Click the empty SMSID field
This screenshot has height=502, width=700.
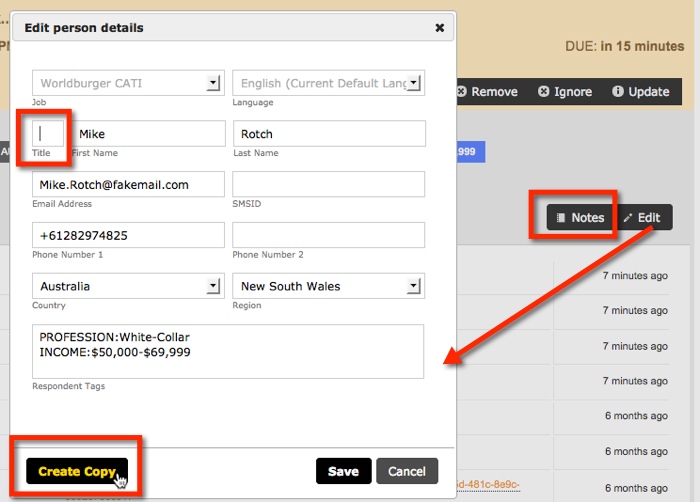[329, 185]
